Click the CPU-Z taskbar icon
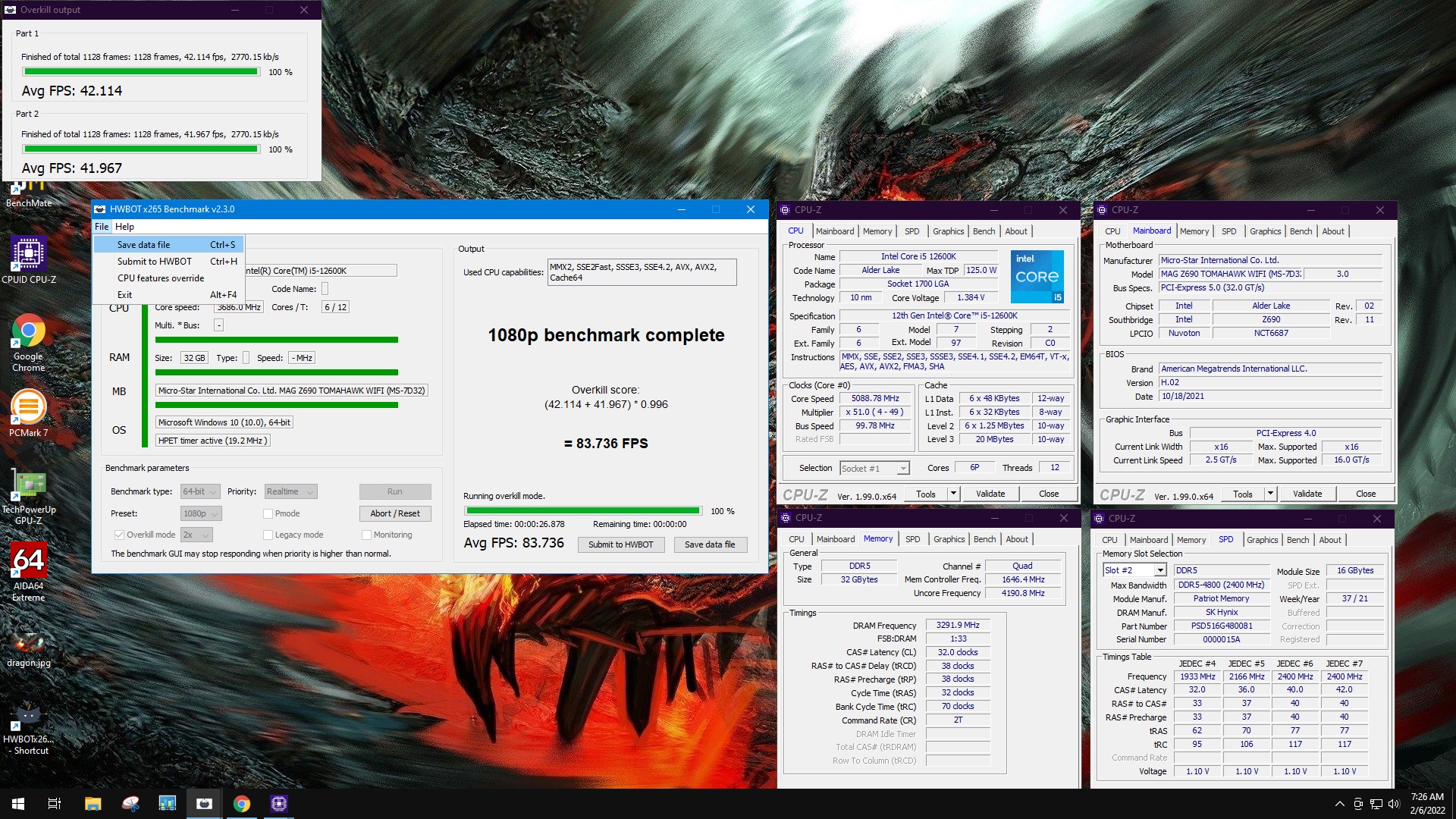The image size is (1456, 819). 279,804
